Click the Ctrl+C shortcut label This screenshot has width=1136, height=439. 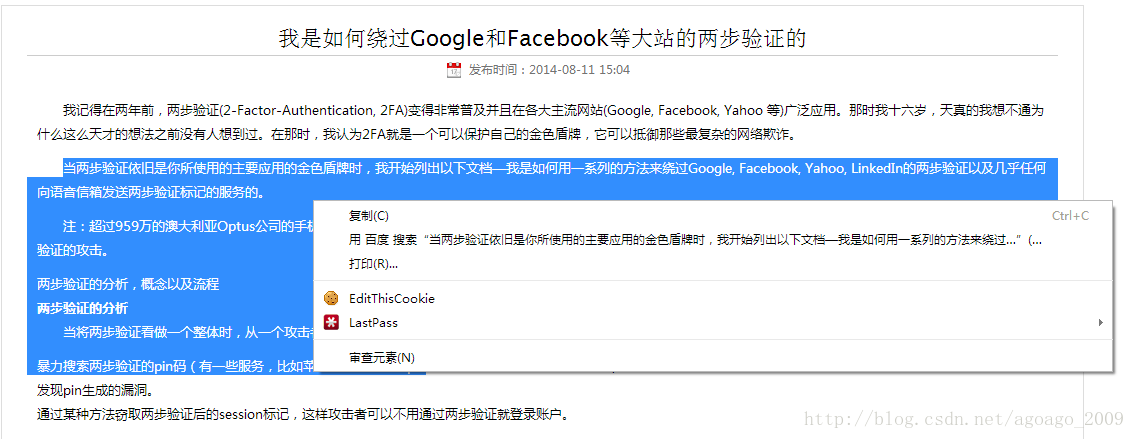tap(1070, 216)
